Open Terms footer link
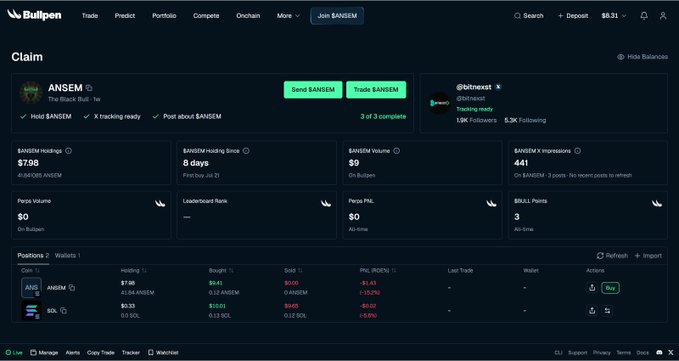Viewport: 679px width, 361px height. click(x=624, y=353)
